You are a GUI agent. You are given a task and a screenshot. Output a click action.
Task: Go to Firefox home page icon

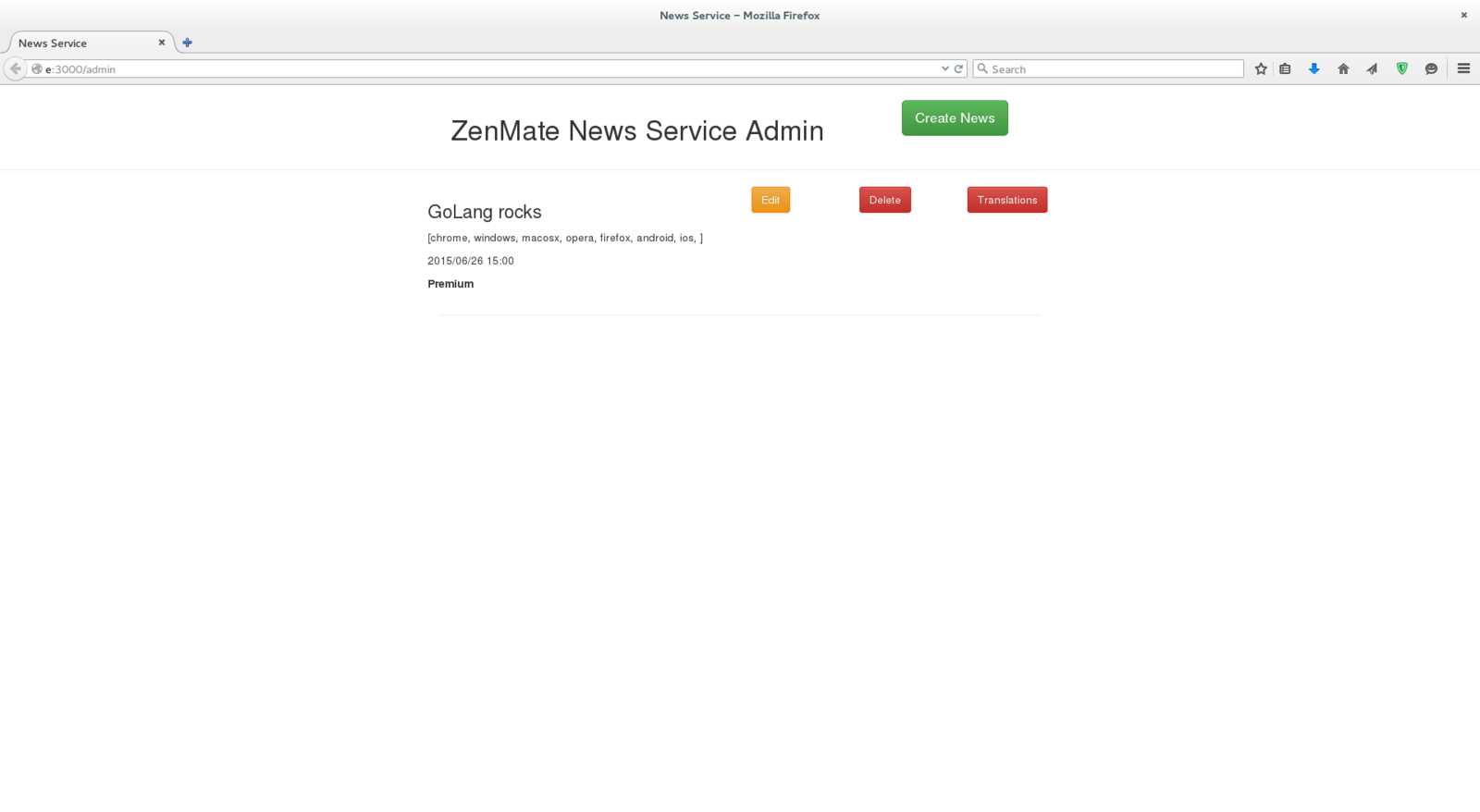[1343, 68]
